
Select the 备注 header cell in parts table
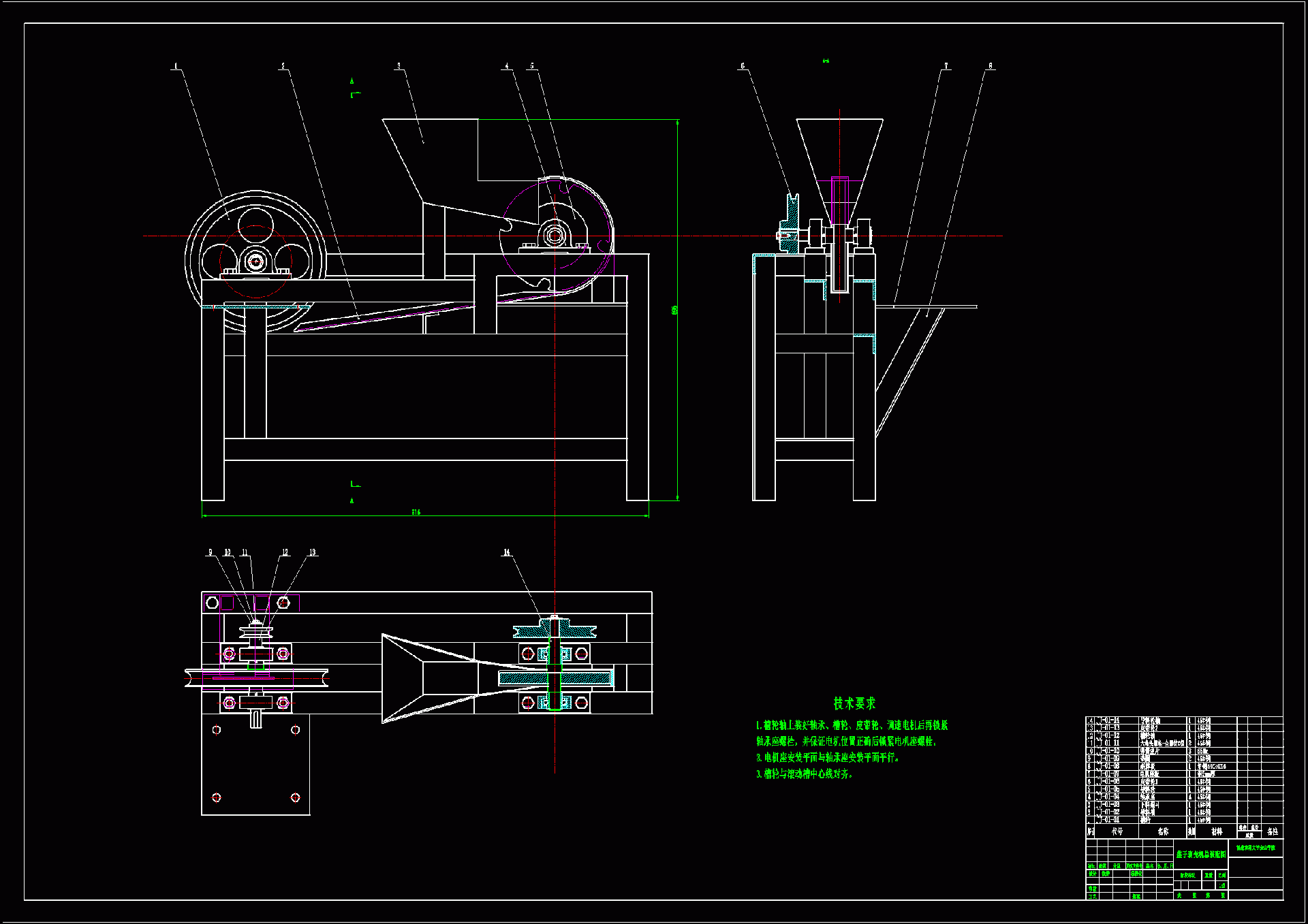click(1273, 831)
